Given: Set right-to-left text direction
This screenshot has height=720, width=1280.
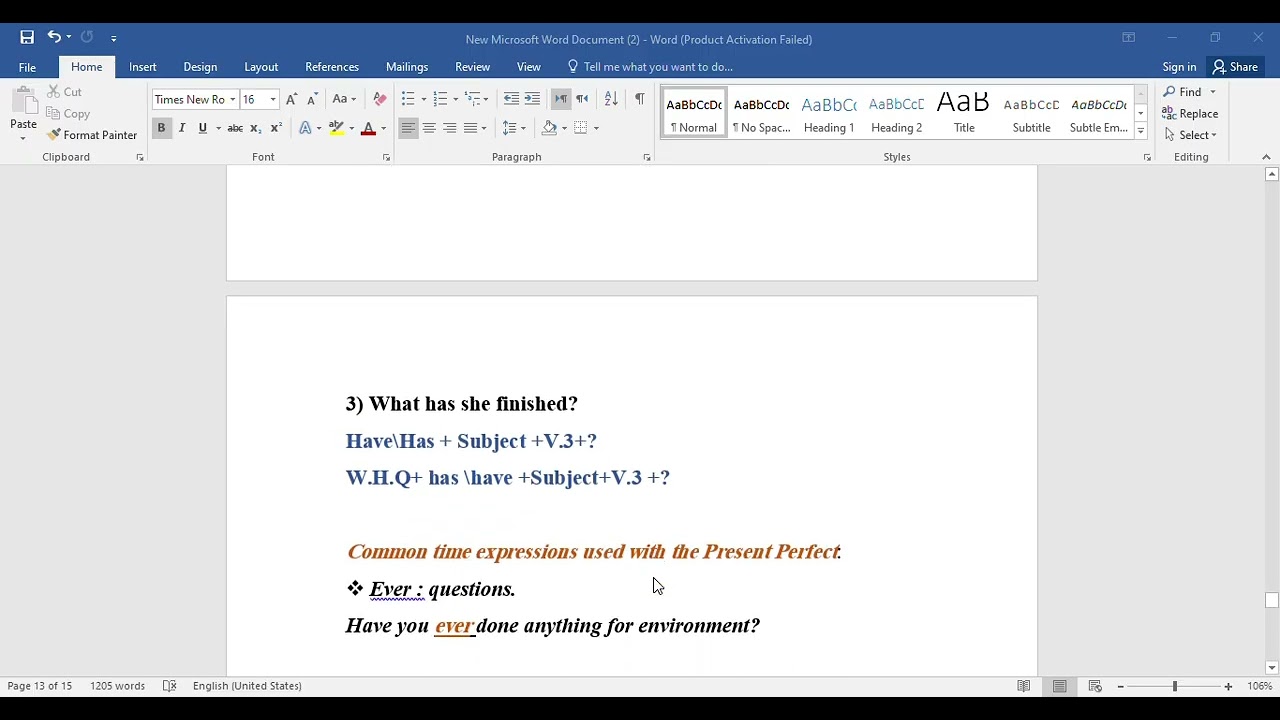Looking at the screenshot, I should point(582,99).
